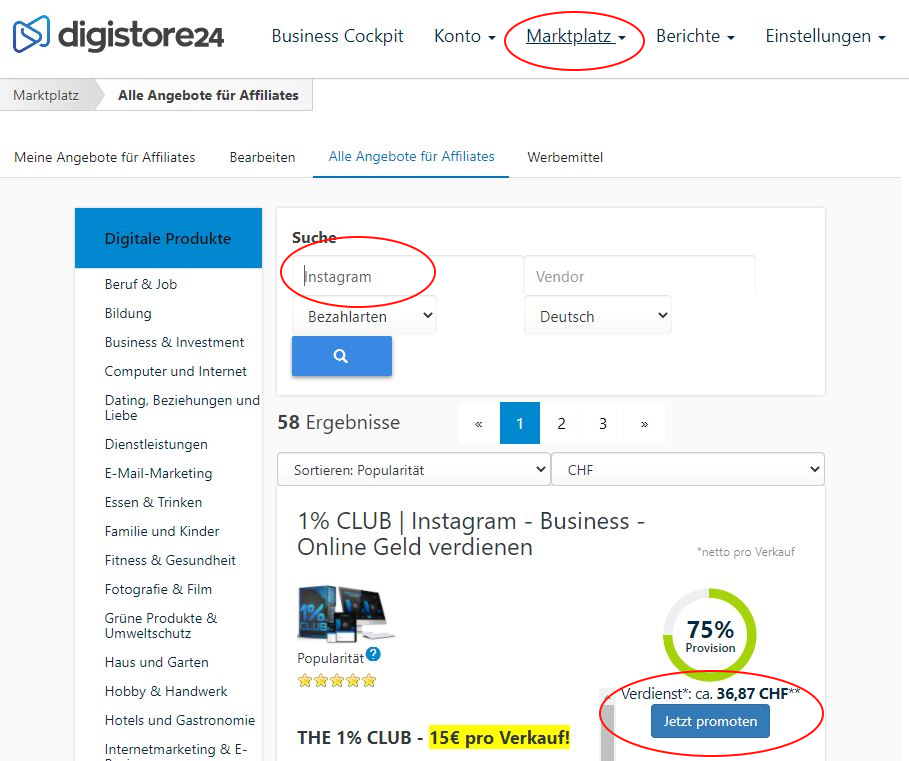
Task: Open the CHF currency dropdown
Action: coord(688,469)
